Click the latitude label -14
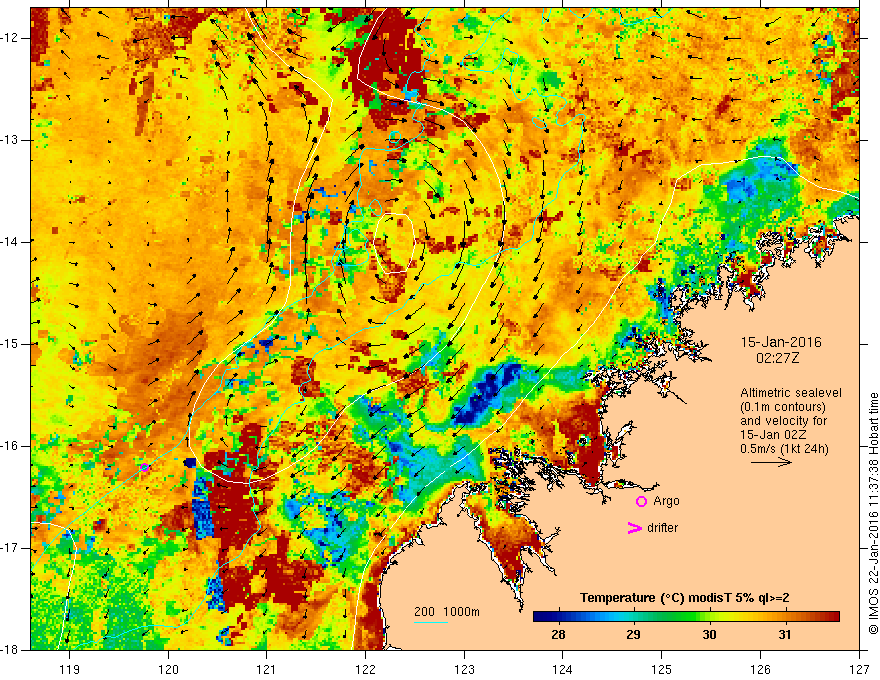Screen dimensions: 880x680 pyautogui.click(x=11, y=242)
